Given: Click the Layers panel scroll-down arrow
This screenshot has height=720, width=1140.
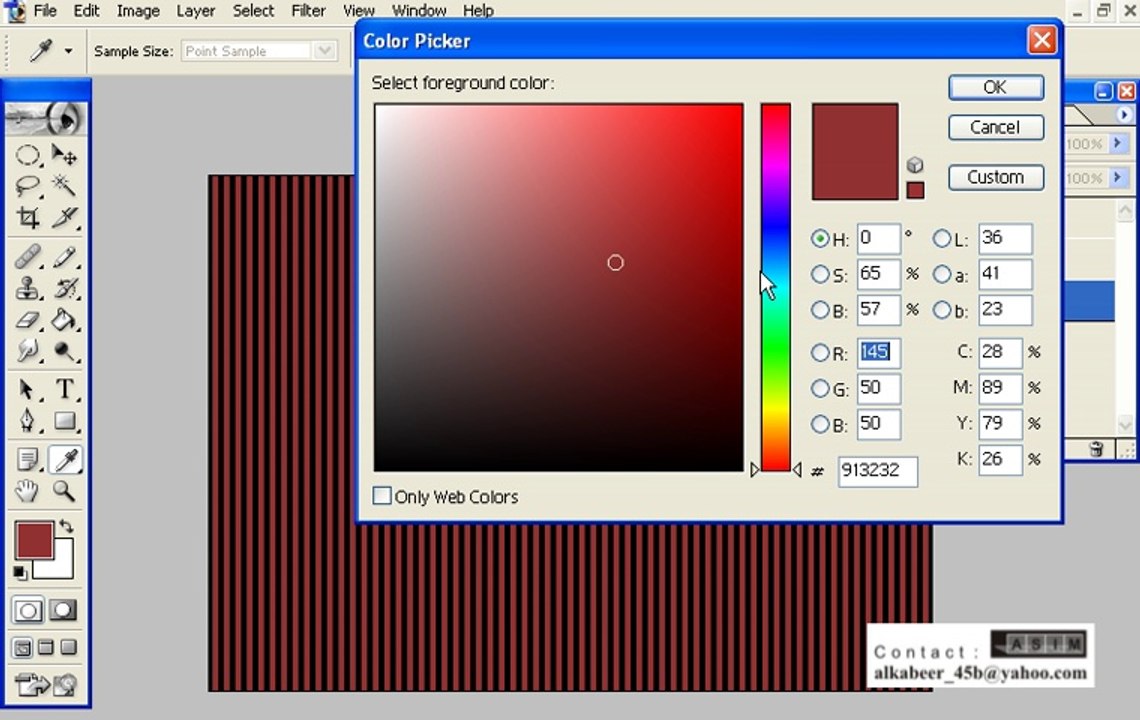Looking at the screenshot, I should (x=1125, y=425).
